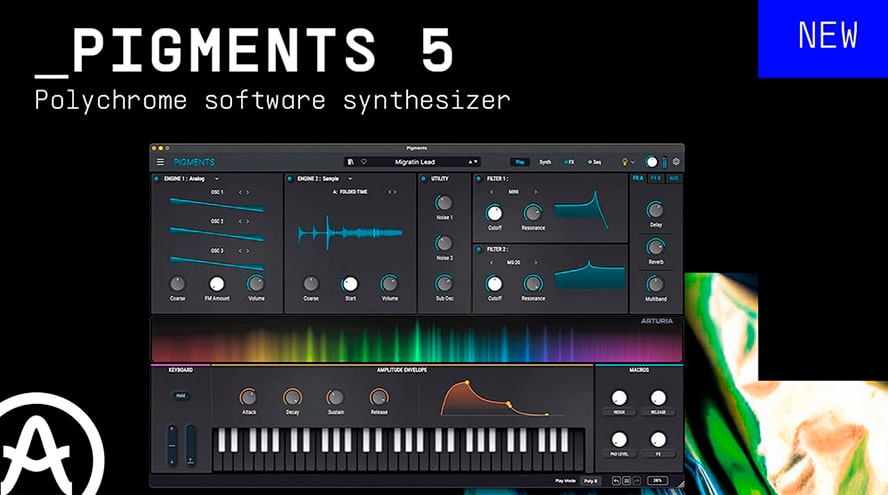Select previous sample before Folded Time

pos(389,192)
